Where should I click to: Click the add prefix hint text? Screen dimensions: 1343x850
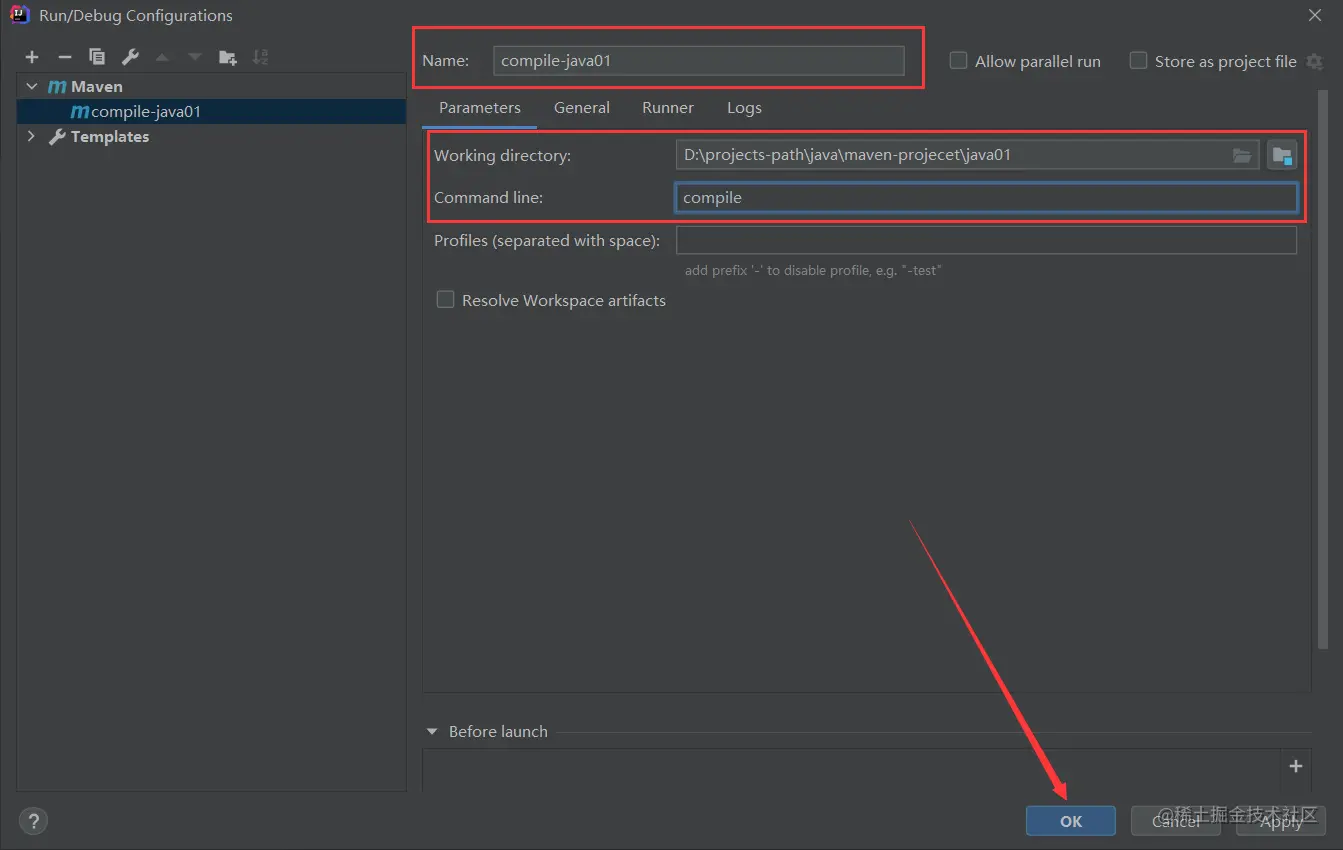(813, 270)
